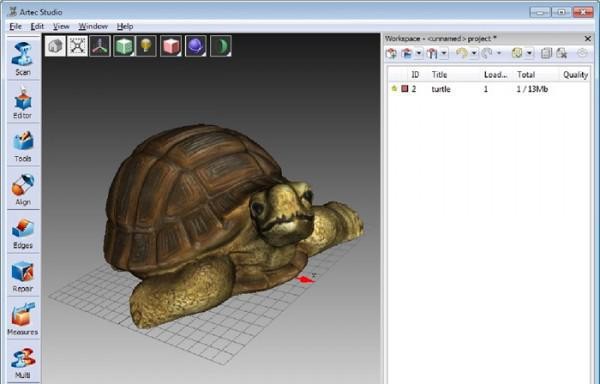This screenshot has height=384, width=600.
Task: Open the File menu
Action: [x=15, y=26]
